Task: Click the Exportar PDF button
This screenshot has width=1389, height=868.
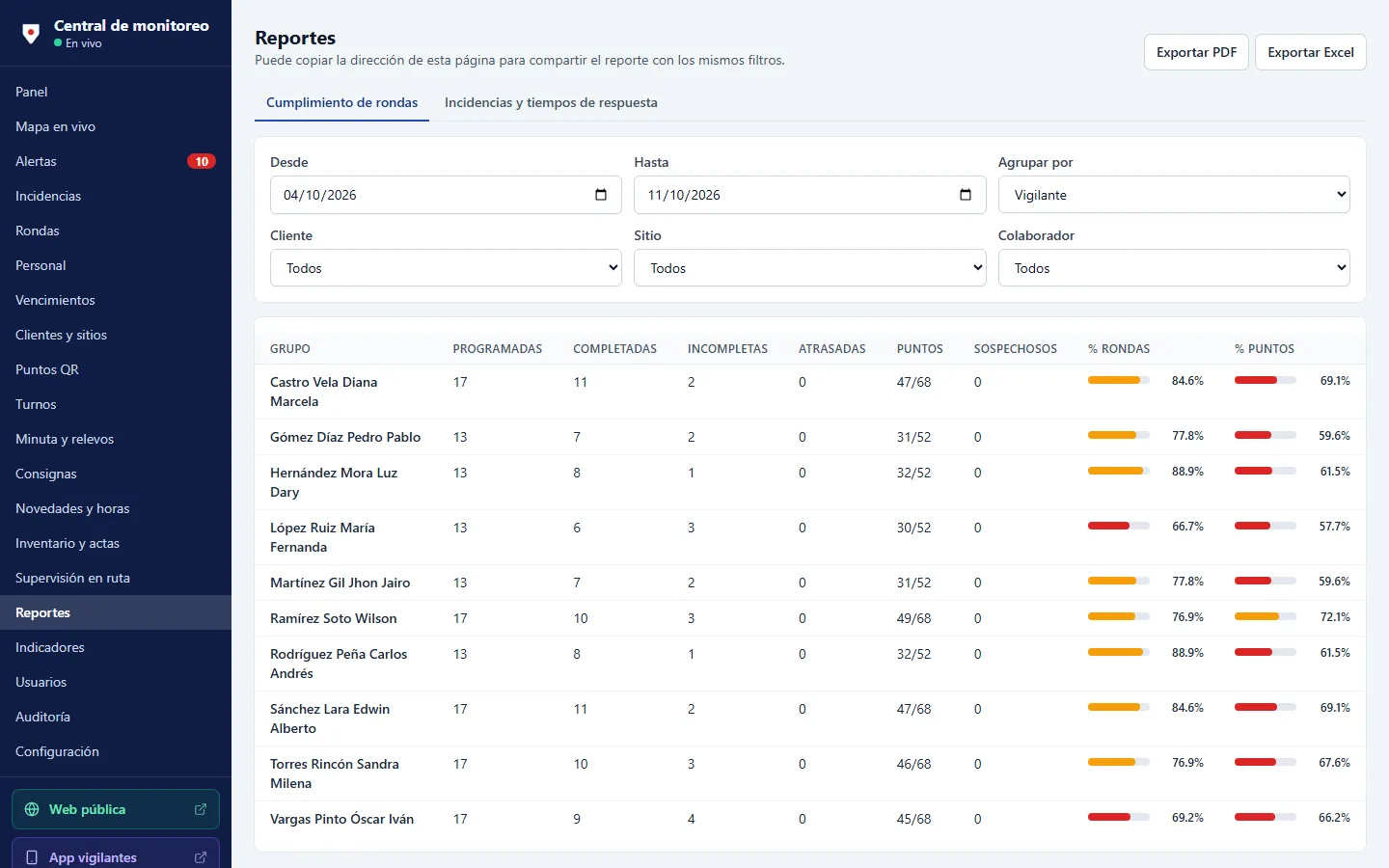Action: tap(1196, 52)
